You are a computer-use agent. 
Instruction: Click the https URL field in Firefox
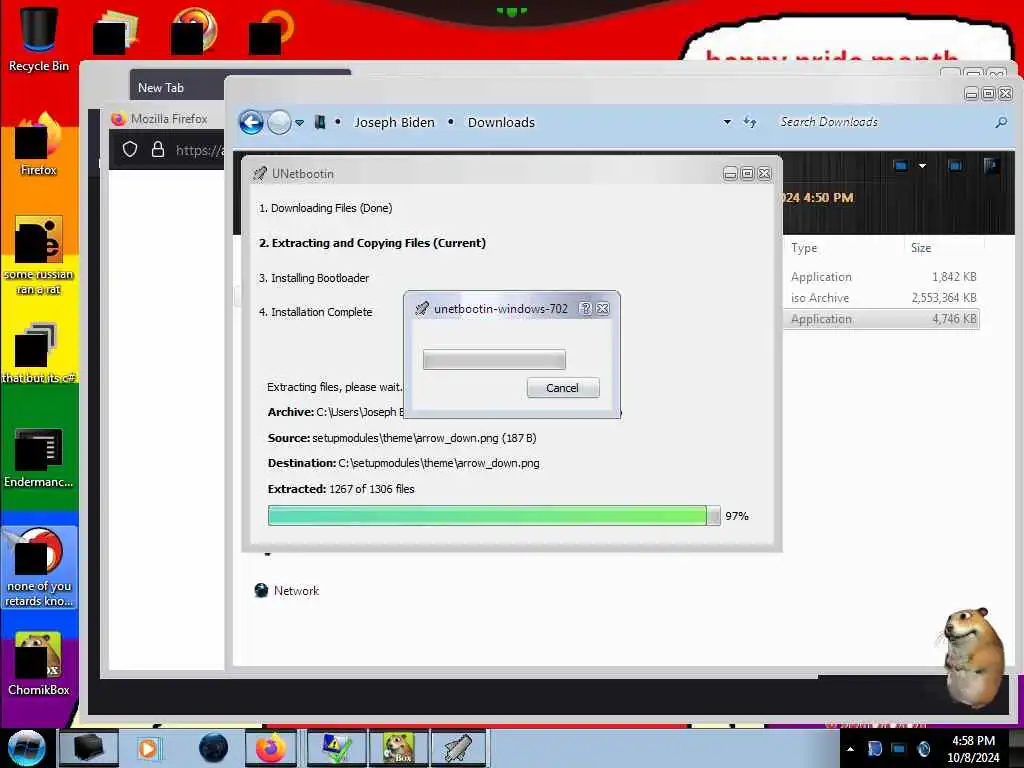click(x=199, y=150)
